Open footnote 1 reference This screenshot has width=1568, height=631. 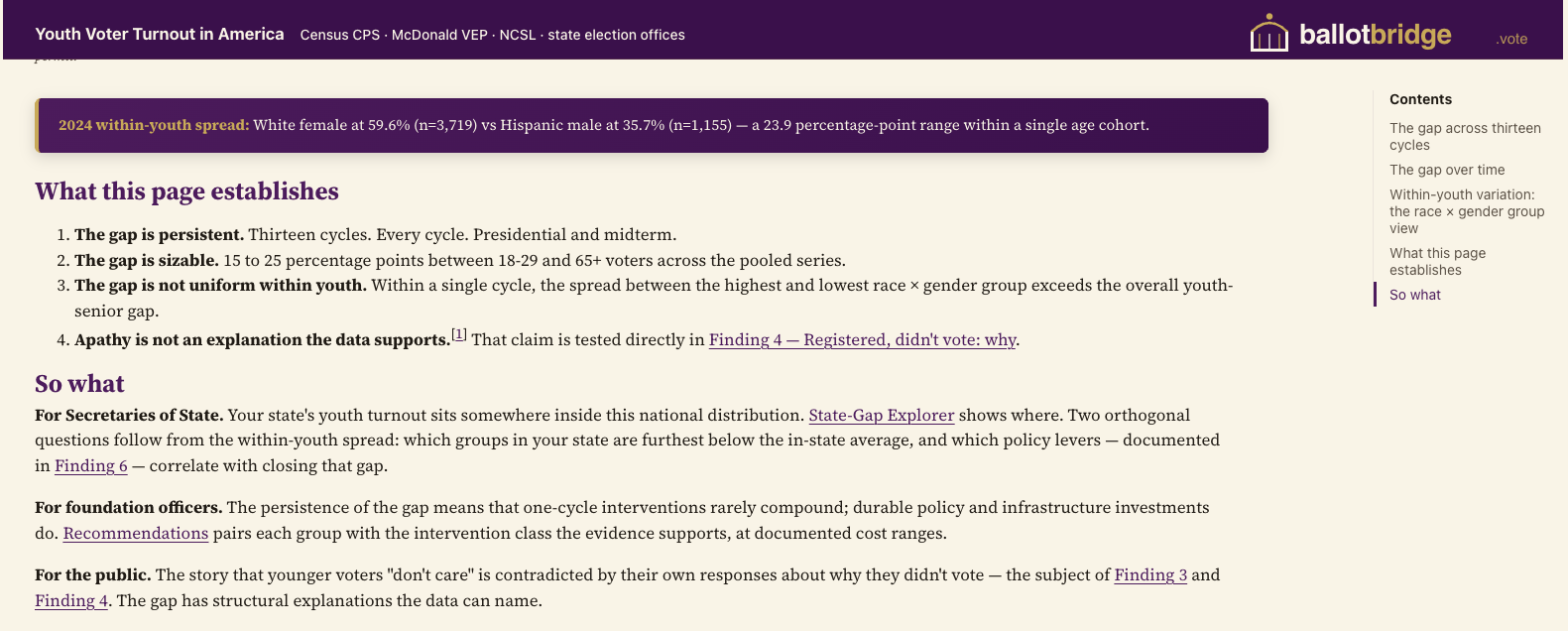(x=459, y=334)
